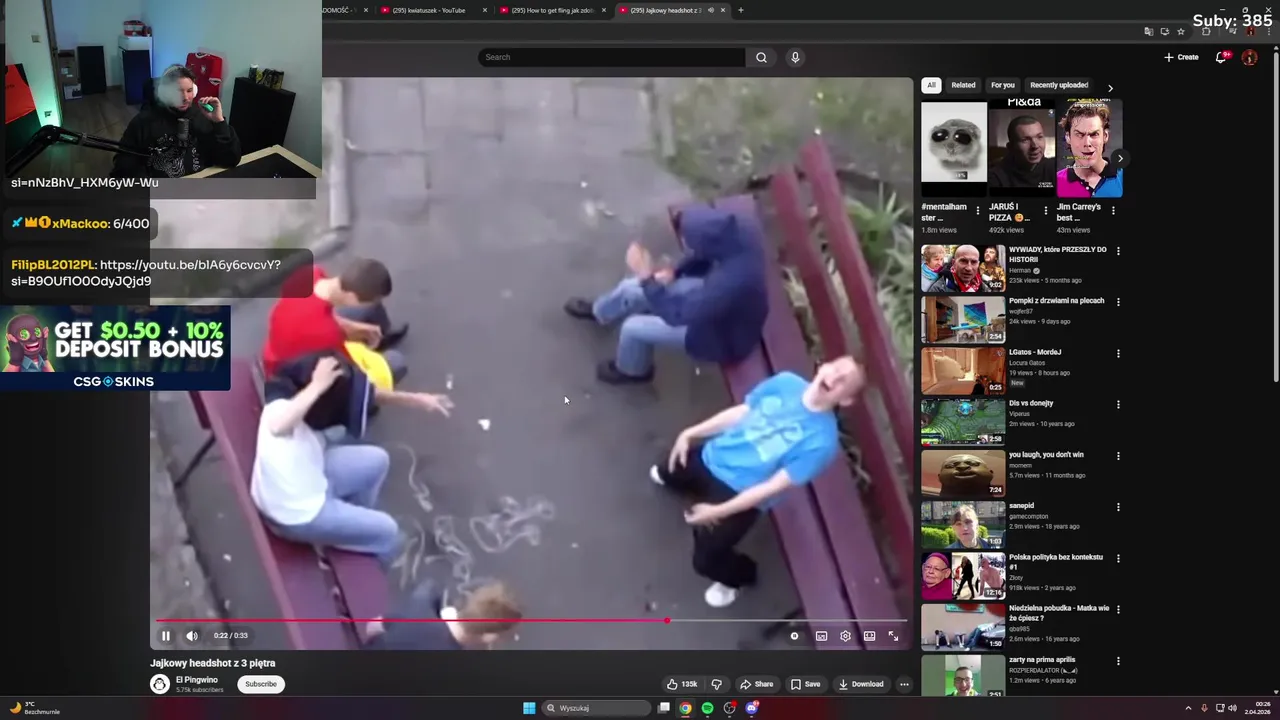Select the Recently uploaded filter chip
This screenshot has width=1280, height=720.
(x=1059, y=85)
